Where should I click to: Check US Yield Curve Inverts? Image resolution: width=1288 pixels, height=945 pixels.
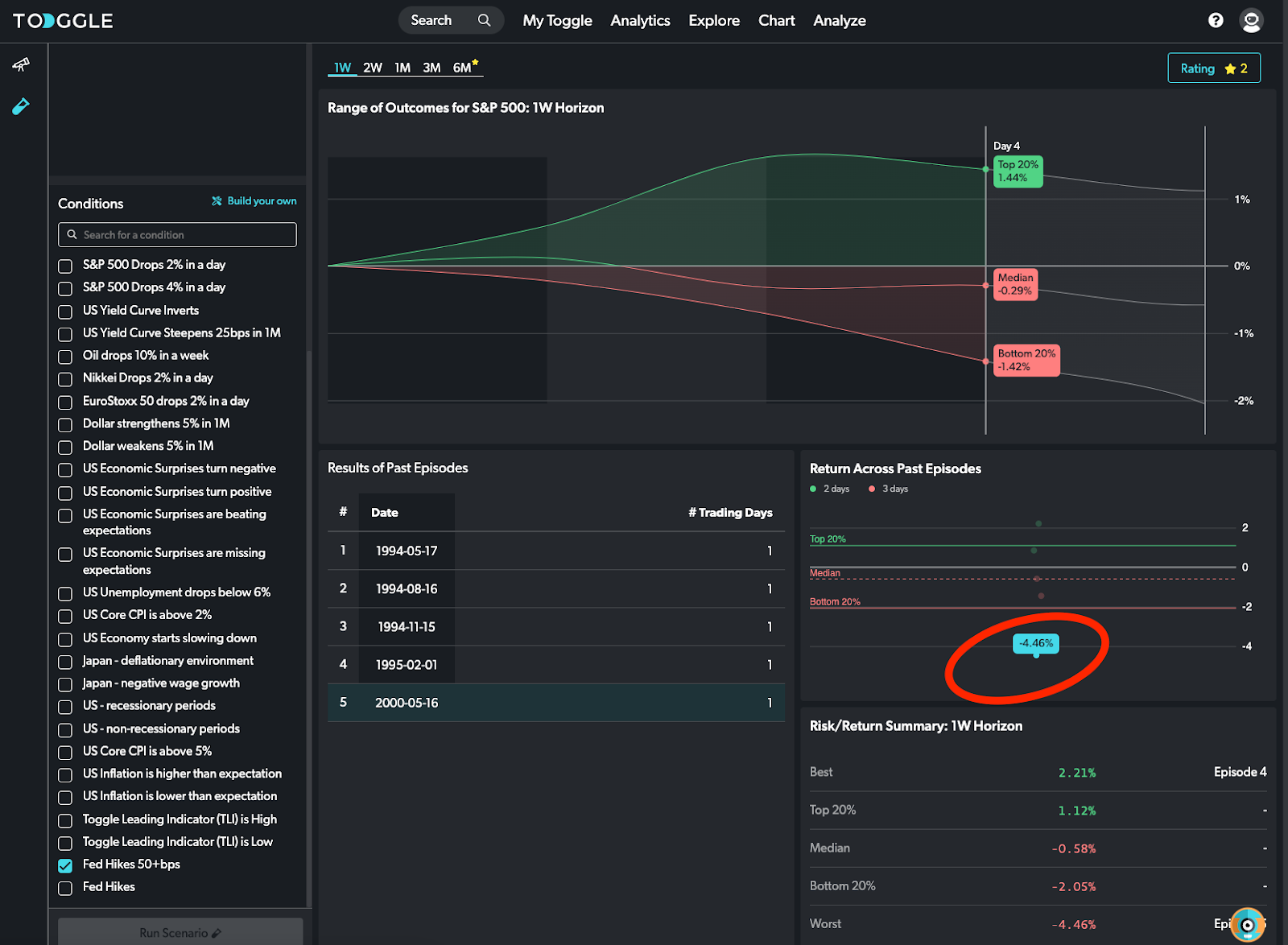(x=65, y=312)
